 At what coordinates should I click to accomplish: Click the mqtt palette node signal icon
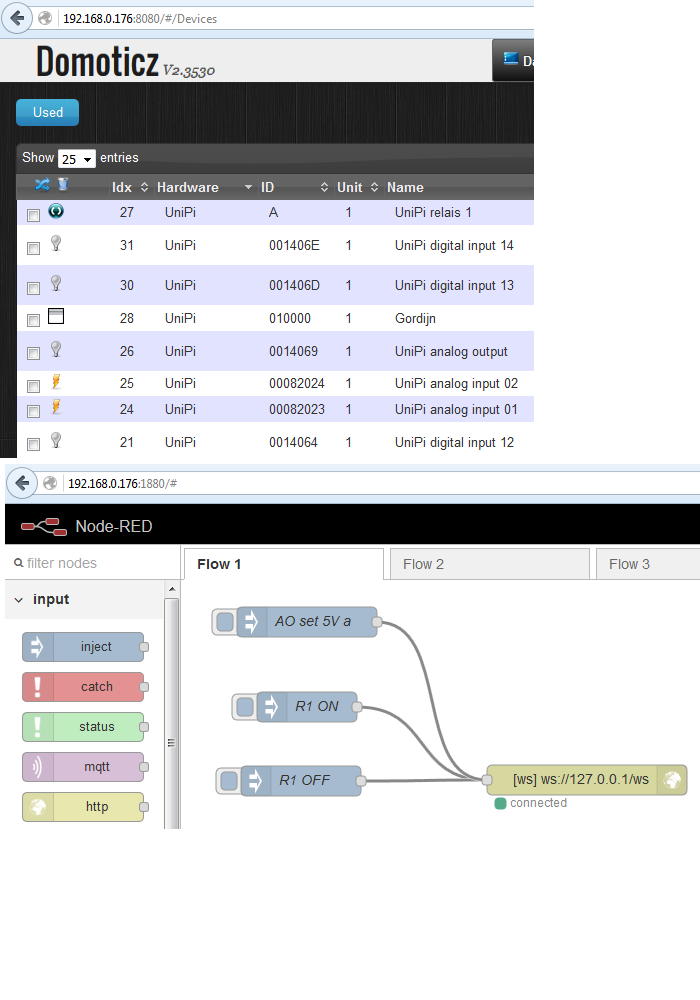pyautogui.click(x=38, y=767)
